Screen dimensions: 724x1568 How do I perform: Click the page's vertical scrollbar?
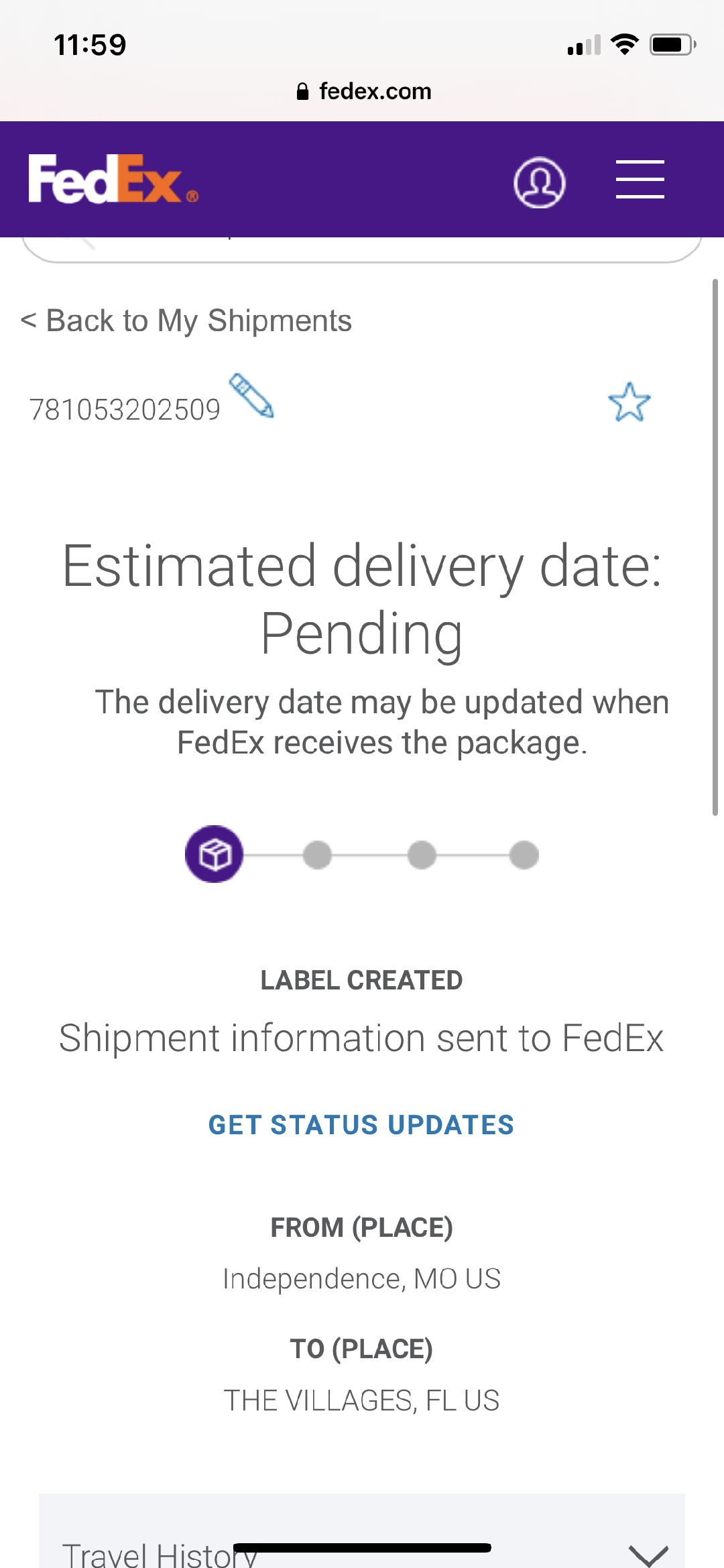(x=715, y=547)
